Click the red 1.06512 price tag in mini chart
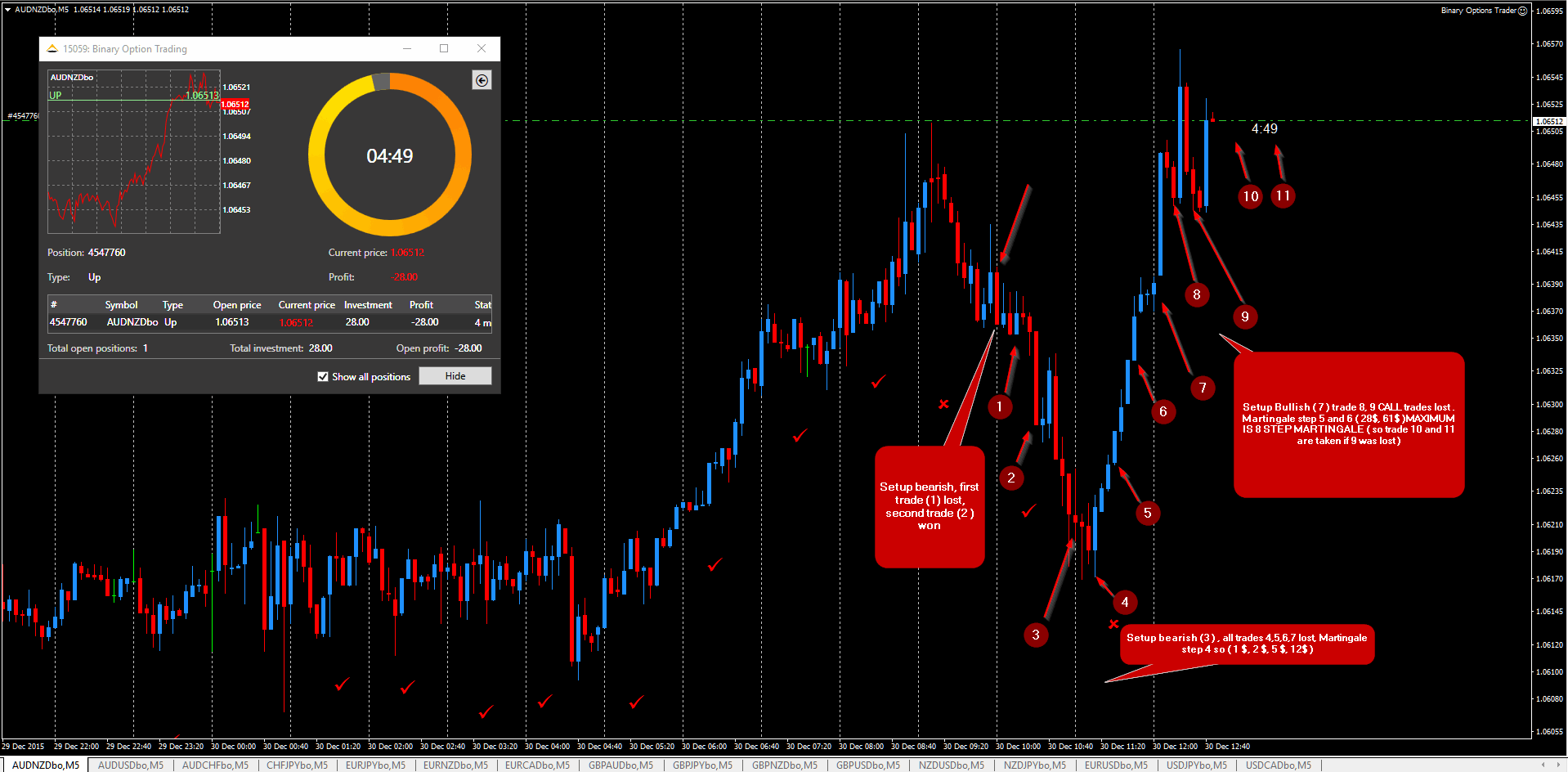This screenshot has width=1568, height=772. pyautogui.click(x=235, y=104)
